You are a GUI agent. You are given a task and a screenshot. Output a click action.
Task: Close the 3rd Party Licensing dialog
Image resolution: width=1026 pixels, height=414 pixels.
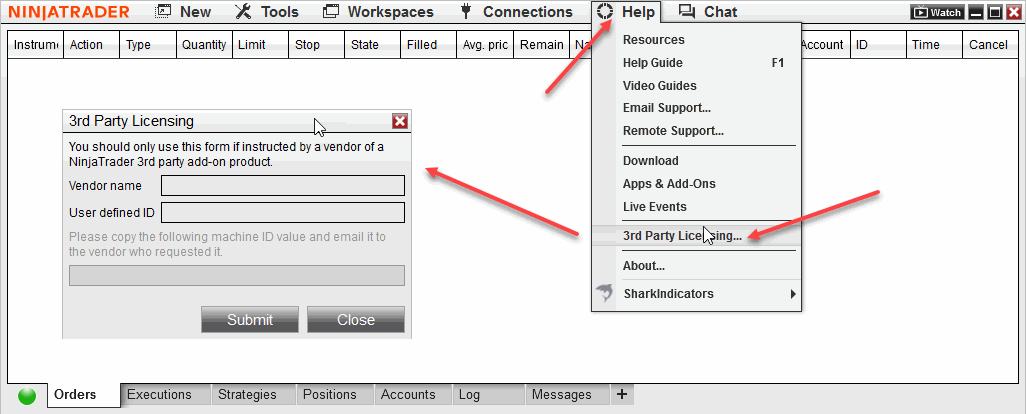click(400, 121)
